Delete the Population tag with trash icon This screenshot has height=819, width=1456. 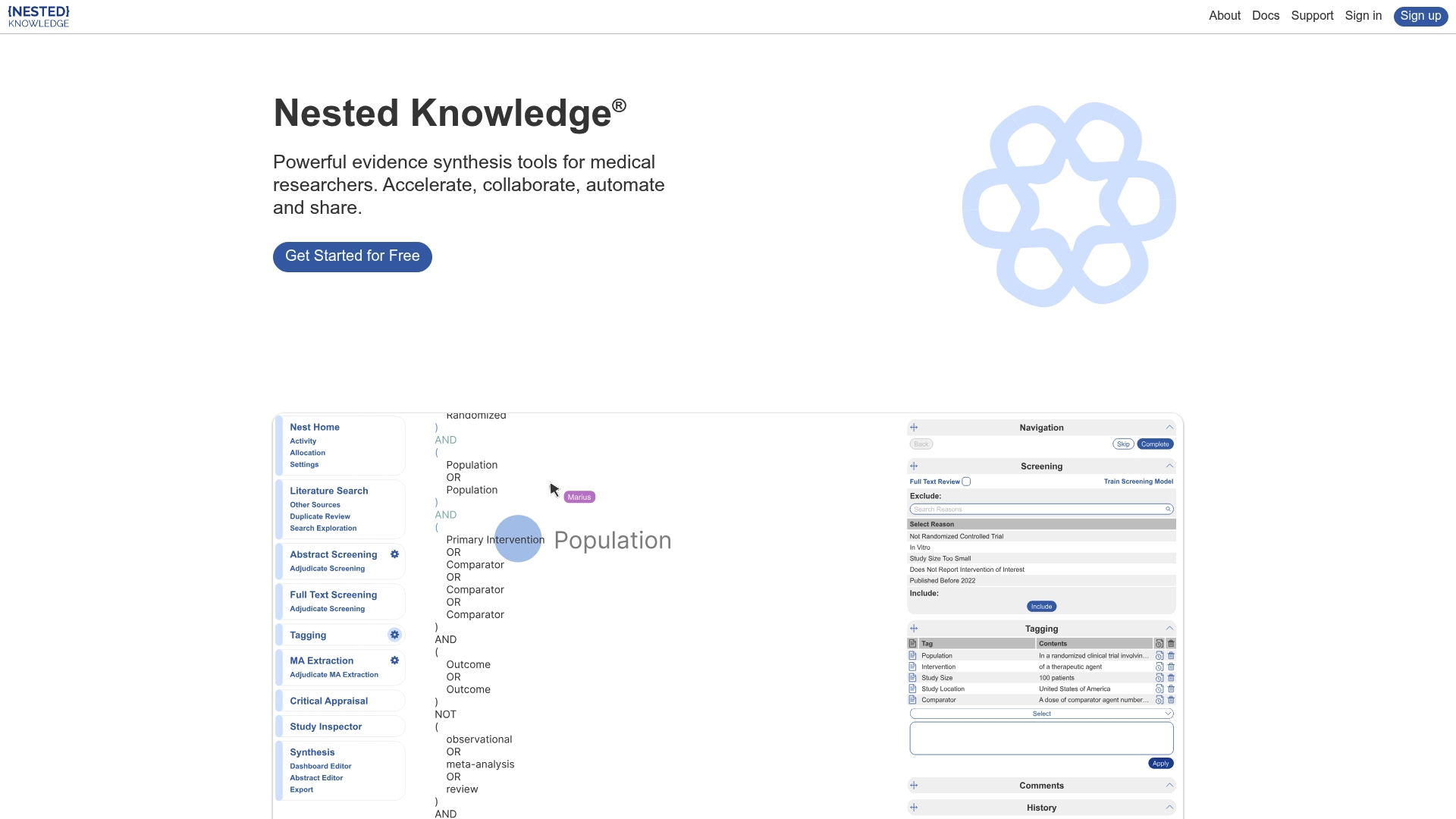click(x=1171, y=656)
